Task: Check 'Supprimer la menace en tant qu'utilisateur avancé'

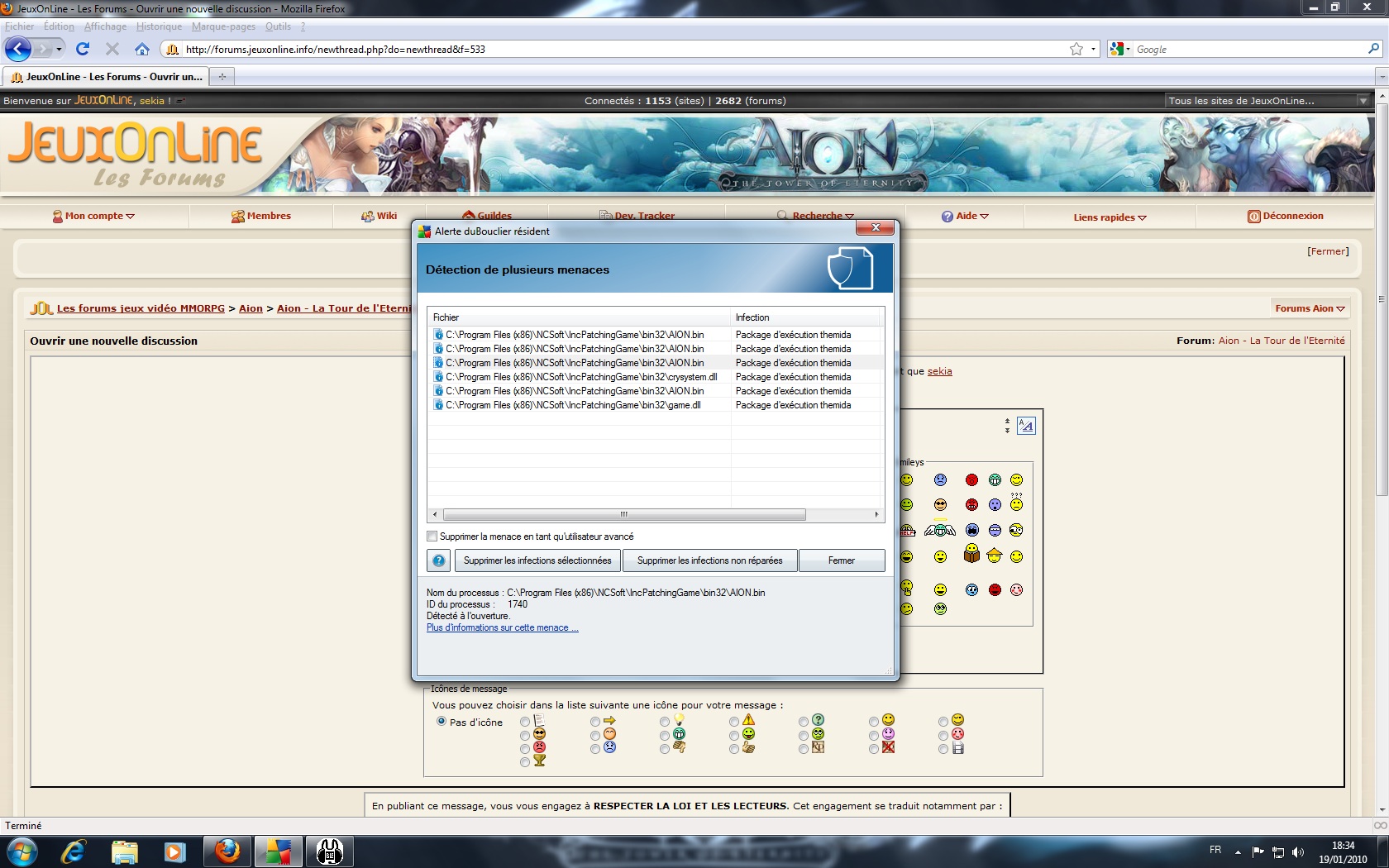Action: click(x=432, y=537)
